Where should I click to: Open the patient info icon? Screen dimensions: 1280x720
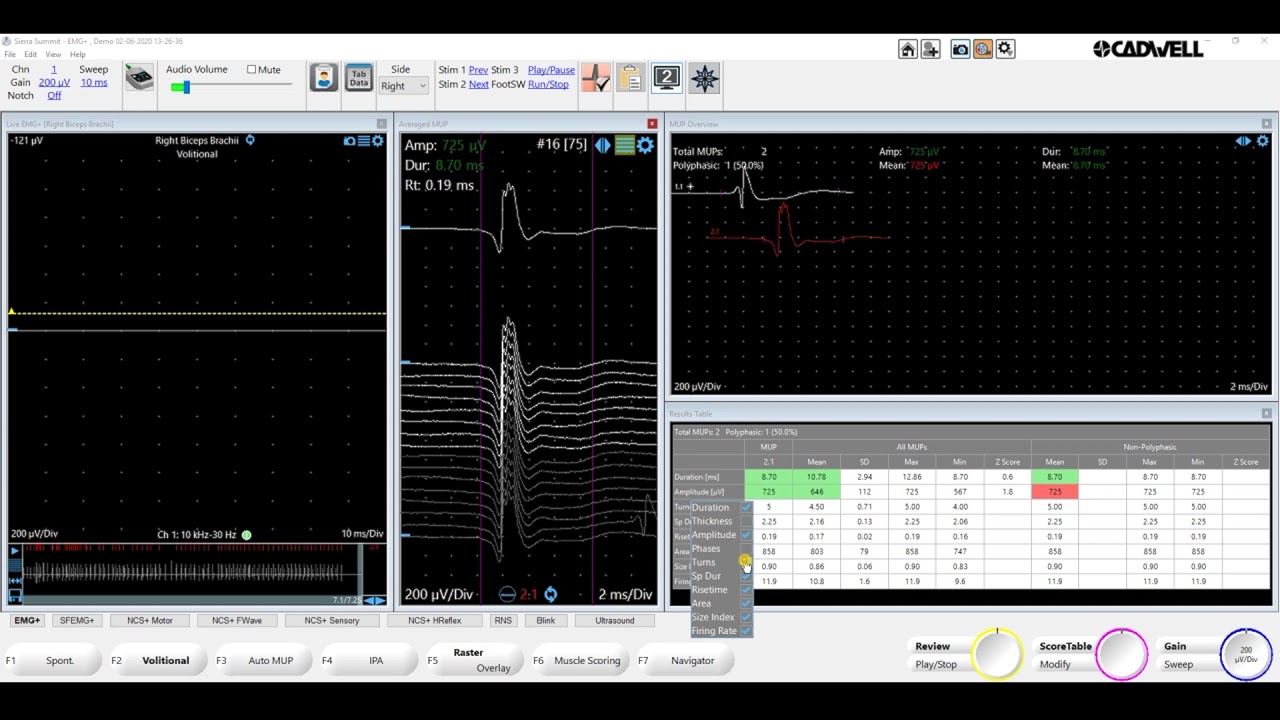(x=323, y=78)
